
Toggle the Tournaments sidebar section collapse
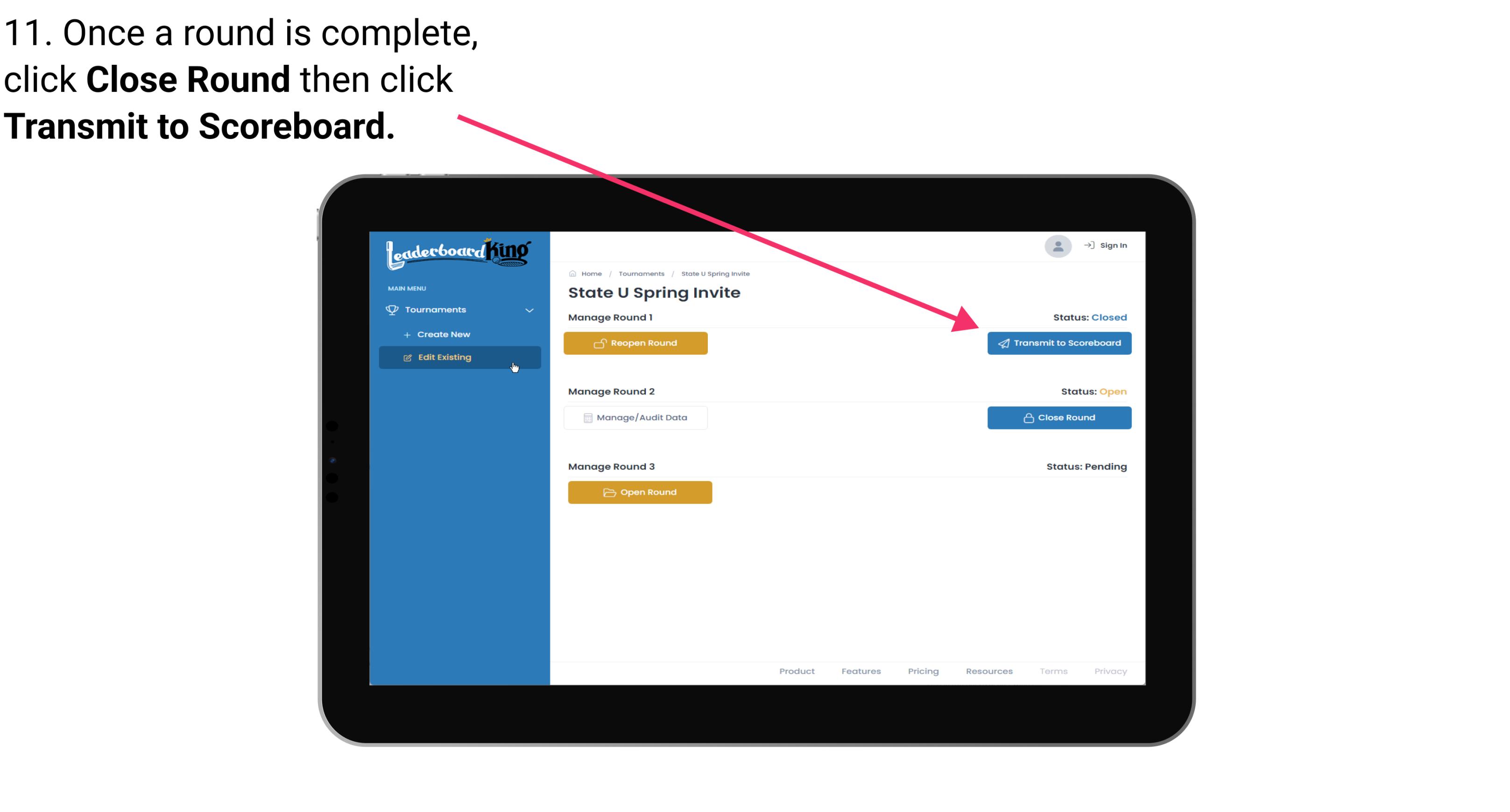pos(530,309)
